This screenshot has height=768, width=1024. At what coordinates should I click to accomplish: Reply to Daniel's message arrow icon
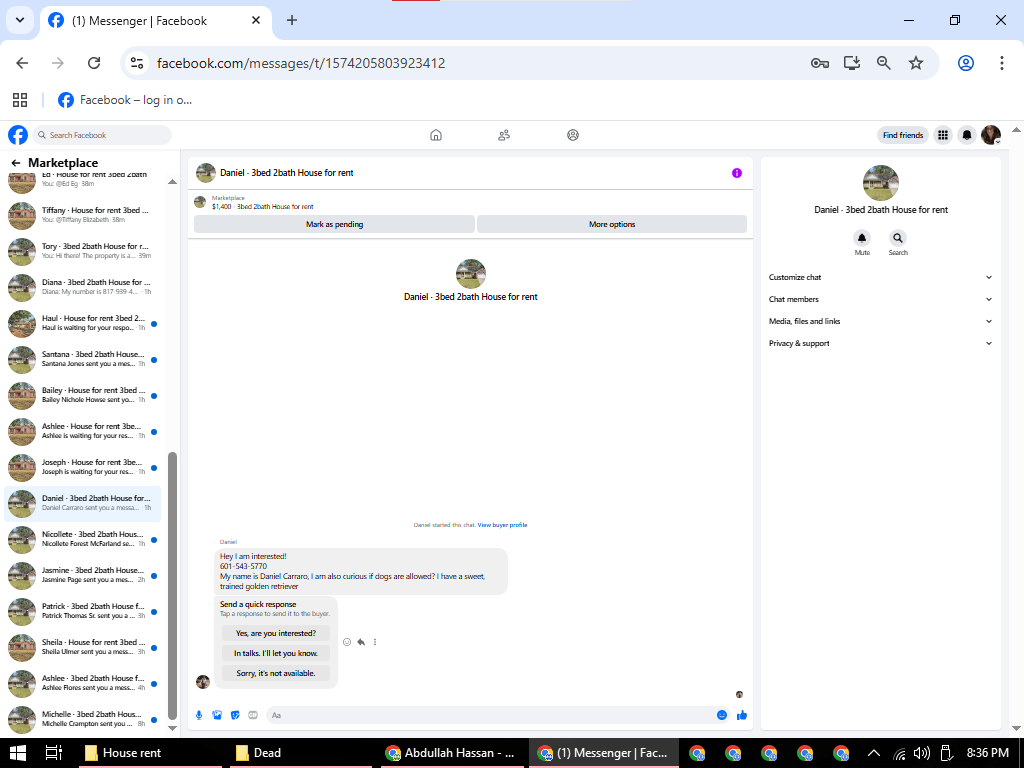[x=361, y=642]
